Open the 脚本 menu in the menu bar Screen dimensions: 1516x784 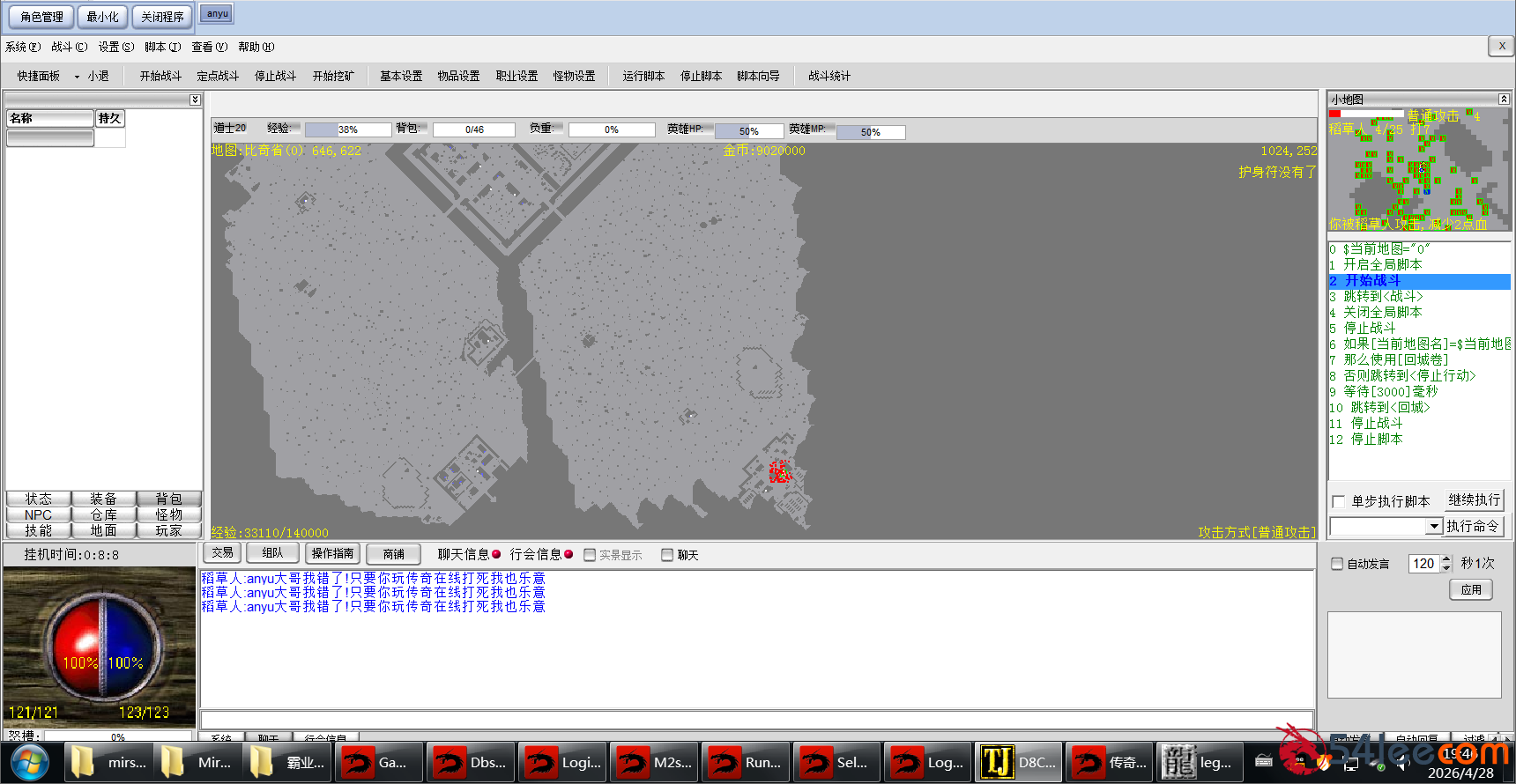[162, 47]
